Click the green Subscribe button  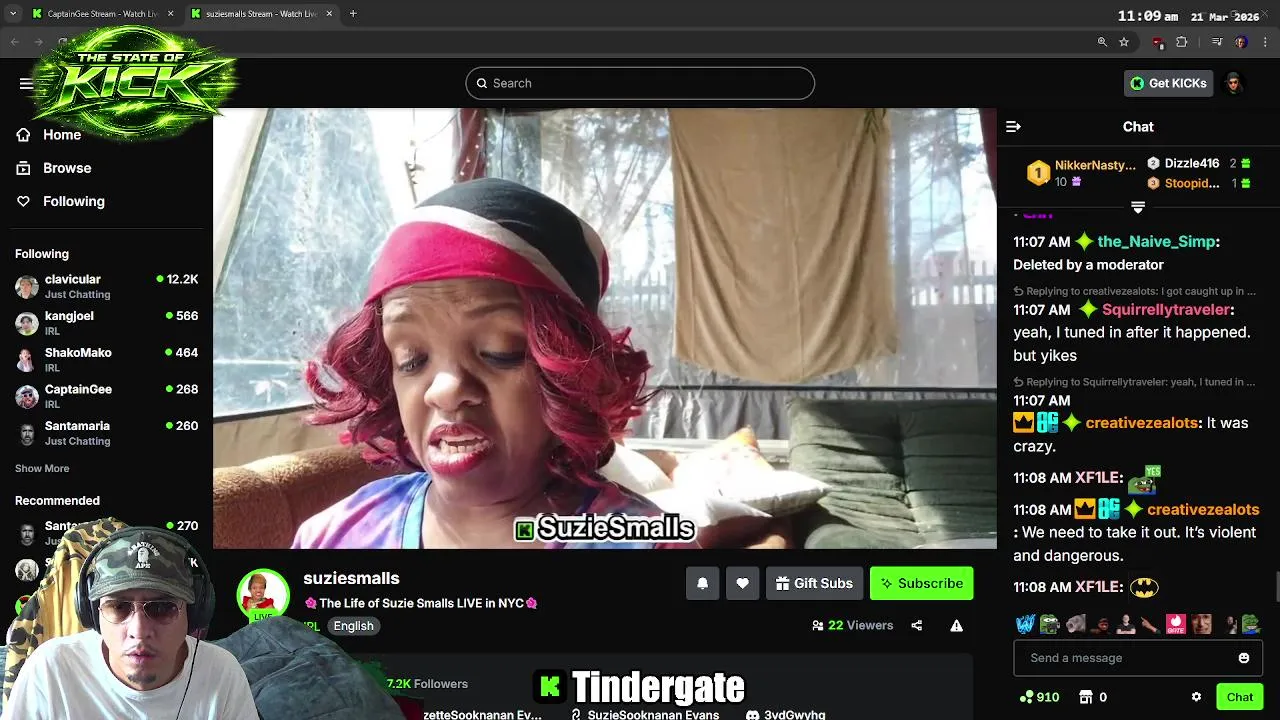coord(921,584)
